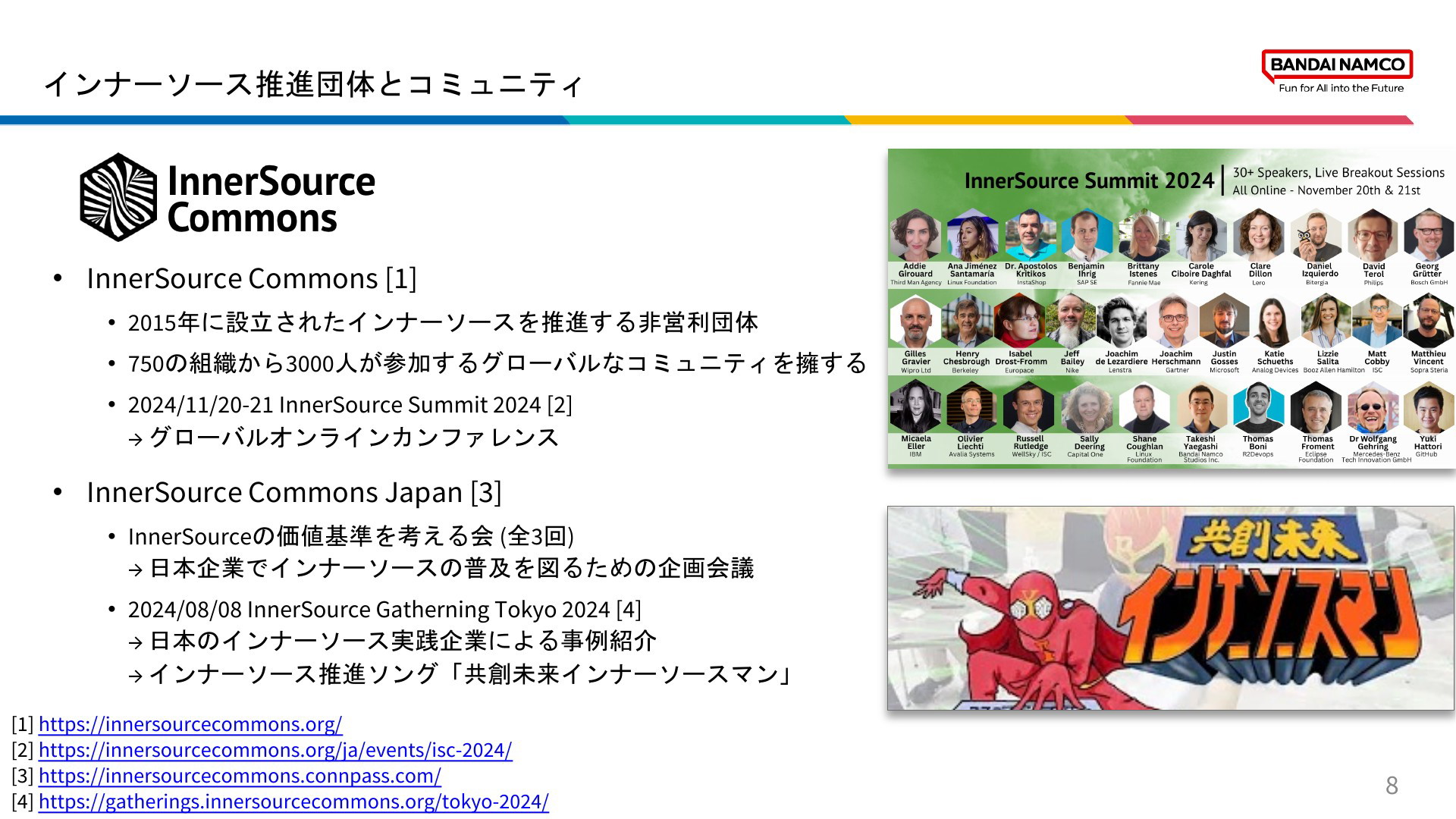Click the Bandai Namco logo
This screenshot has height=819, width=1456.
(1338, 72)
